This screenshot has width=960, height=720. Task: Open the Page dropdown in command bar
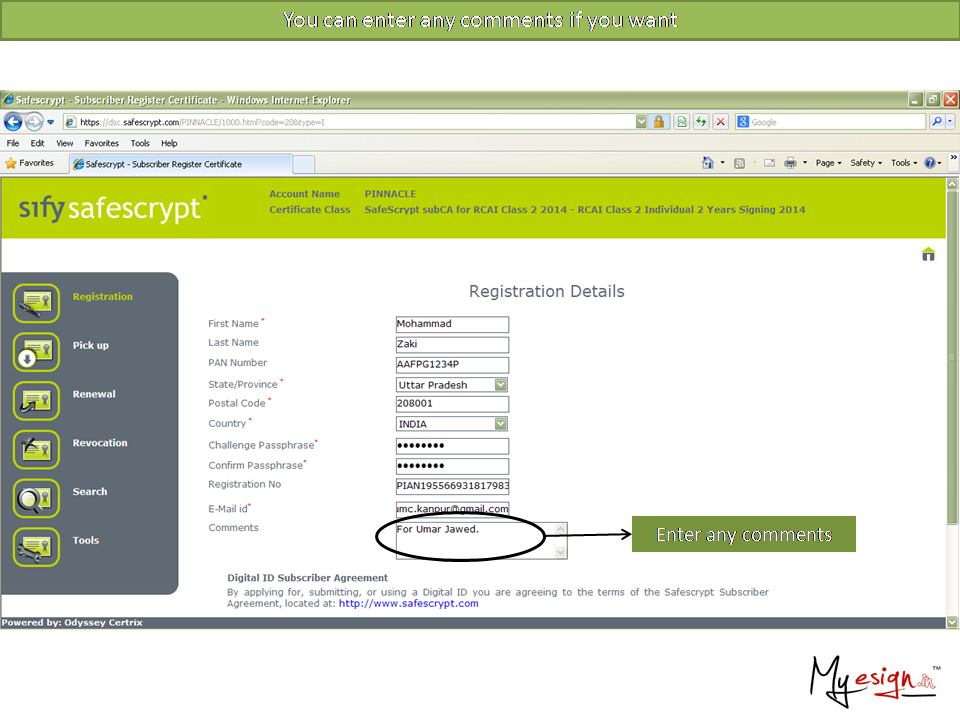click(x=828, y=163)
